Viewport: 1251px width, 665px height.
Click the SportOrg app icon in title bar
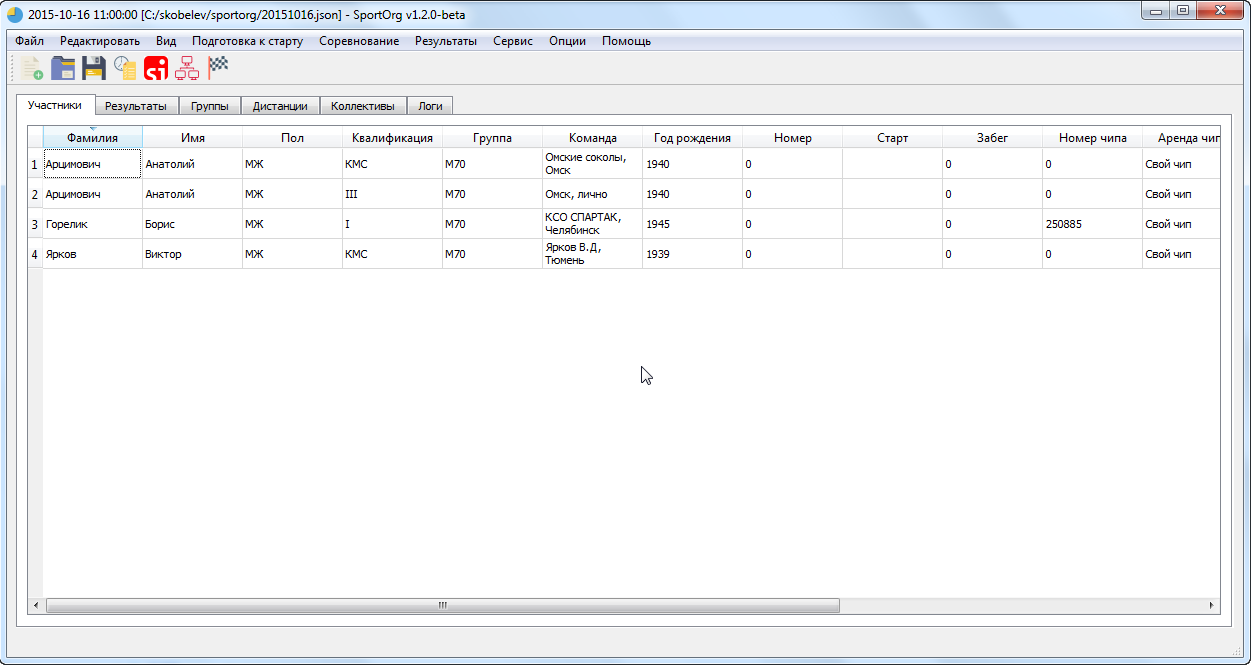(x=15, y=15)
